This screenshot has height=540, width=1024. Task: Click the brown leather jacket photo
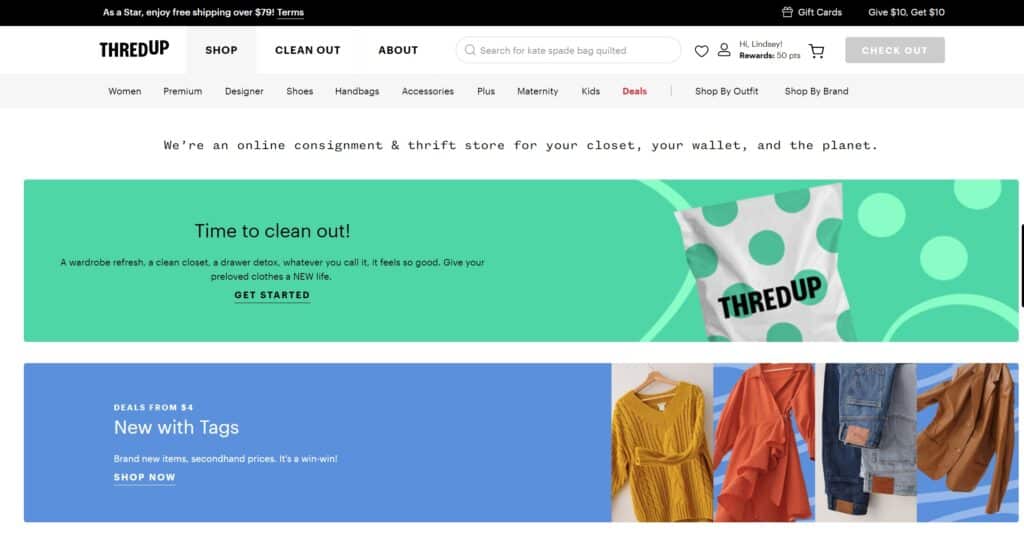[x=967, y=443]
